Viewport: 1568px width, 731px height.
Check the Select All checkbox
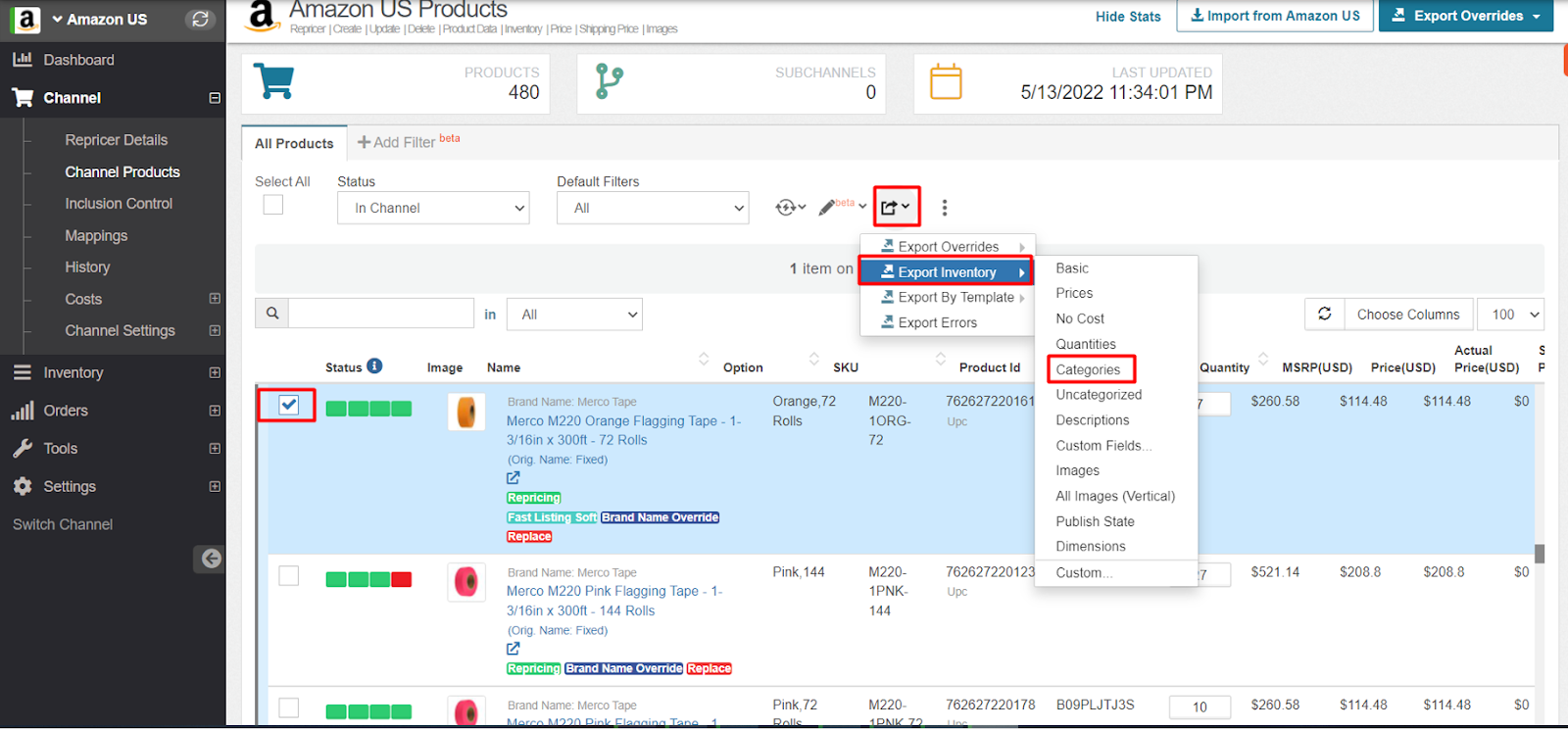pos(273,205)
